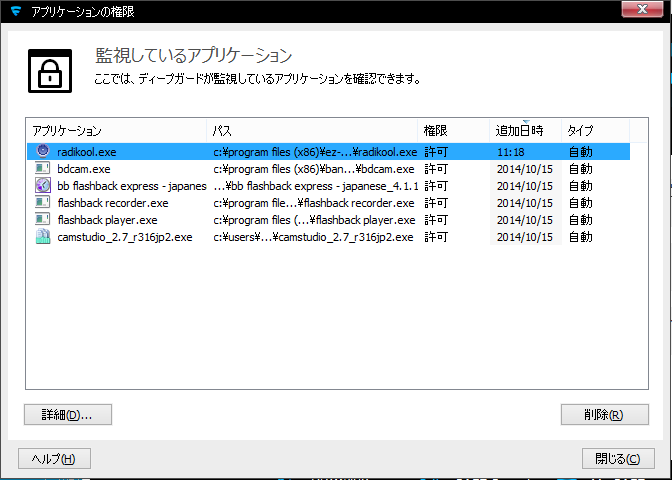Click the flashback recorder.exe path cell
Screen dimensions: 672x480
pyautogui.click(x=314, y=203)
